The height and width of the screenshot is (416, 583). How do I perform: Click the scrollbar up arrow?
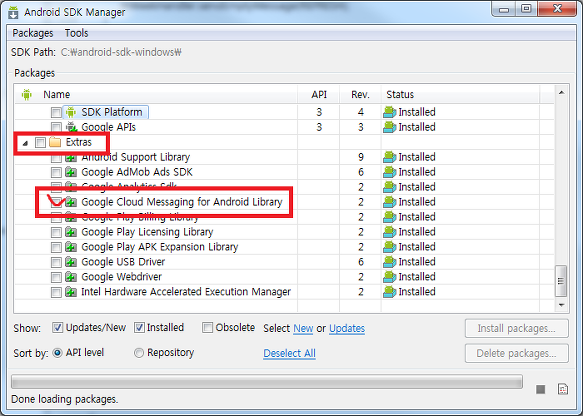(561, 93)
